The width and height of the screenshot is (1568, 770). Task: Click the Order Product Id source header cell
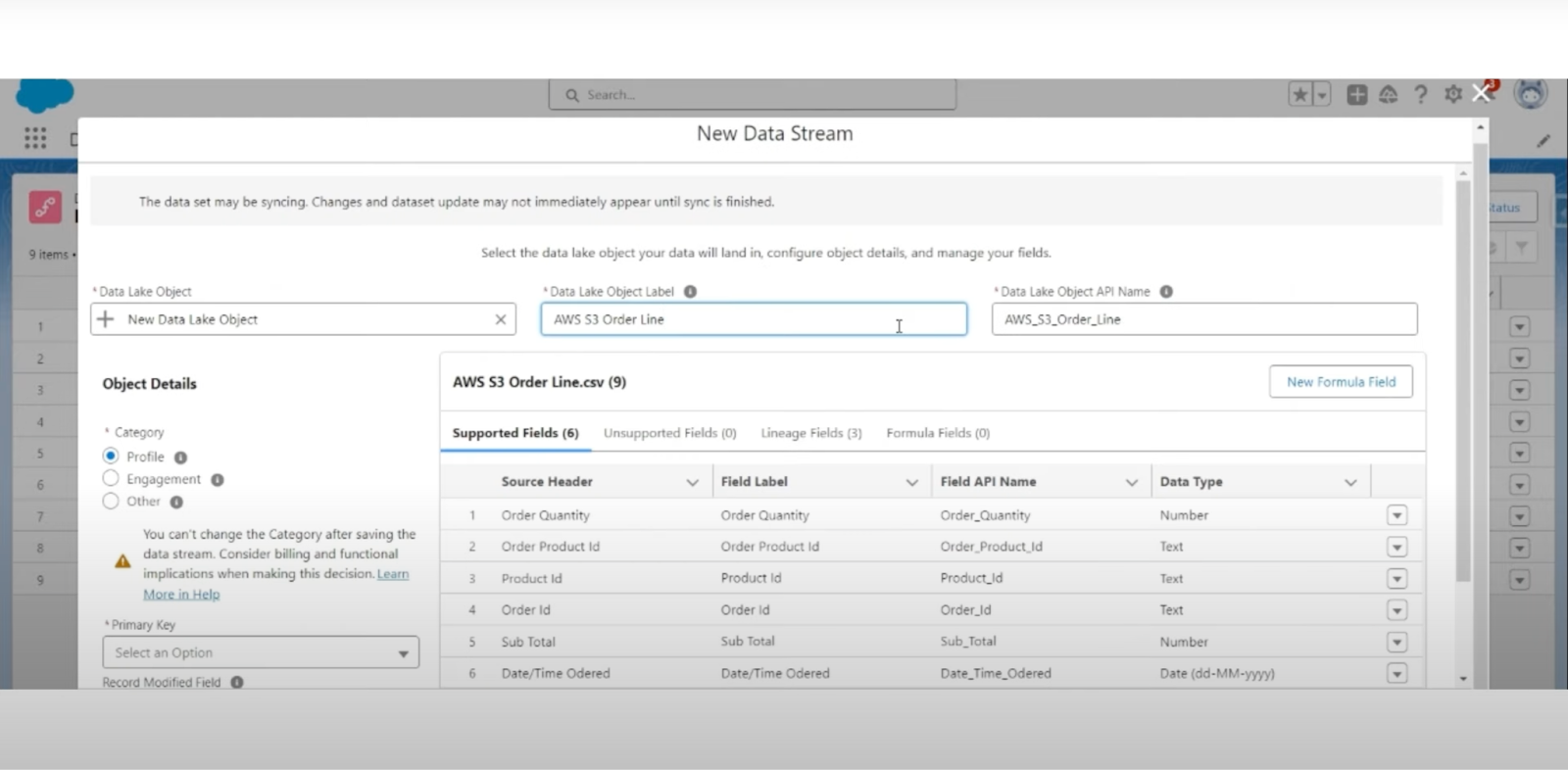pyautogui.click(x=551, y=547)
